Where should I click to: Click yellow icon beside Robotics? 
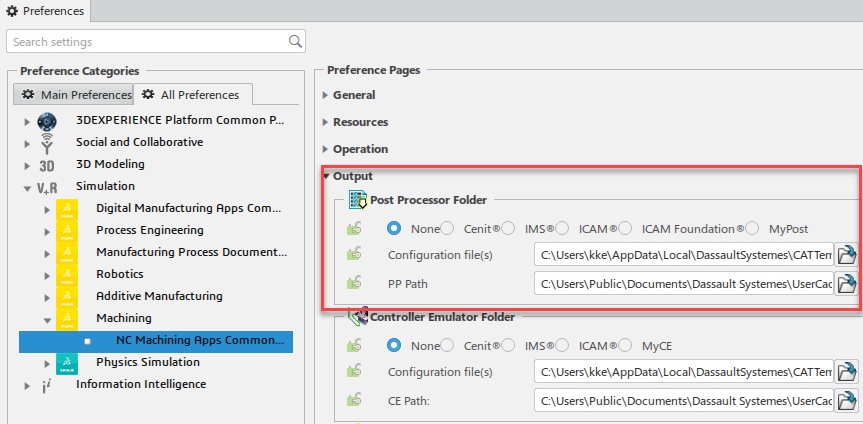pyautogui.click(x=67, y=275)
